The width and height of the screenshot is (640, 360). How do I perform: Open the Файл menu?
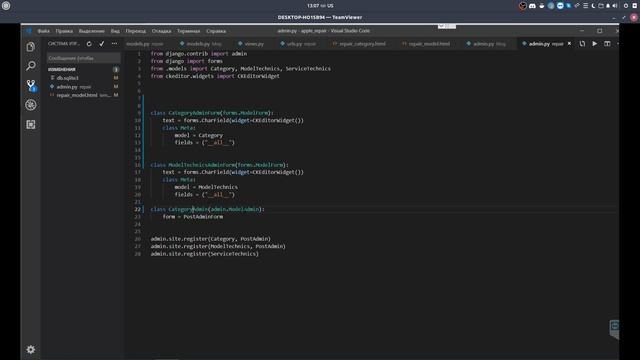43,31
